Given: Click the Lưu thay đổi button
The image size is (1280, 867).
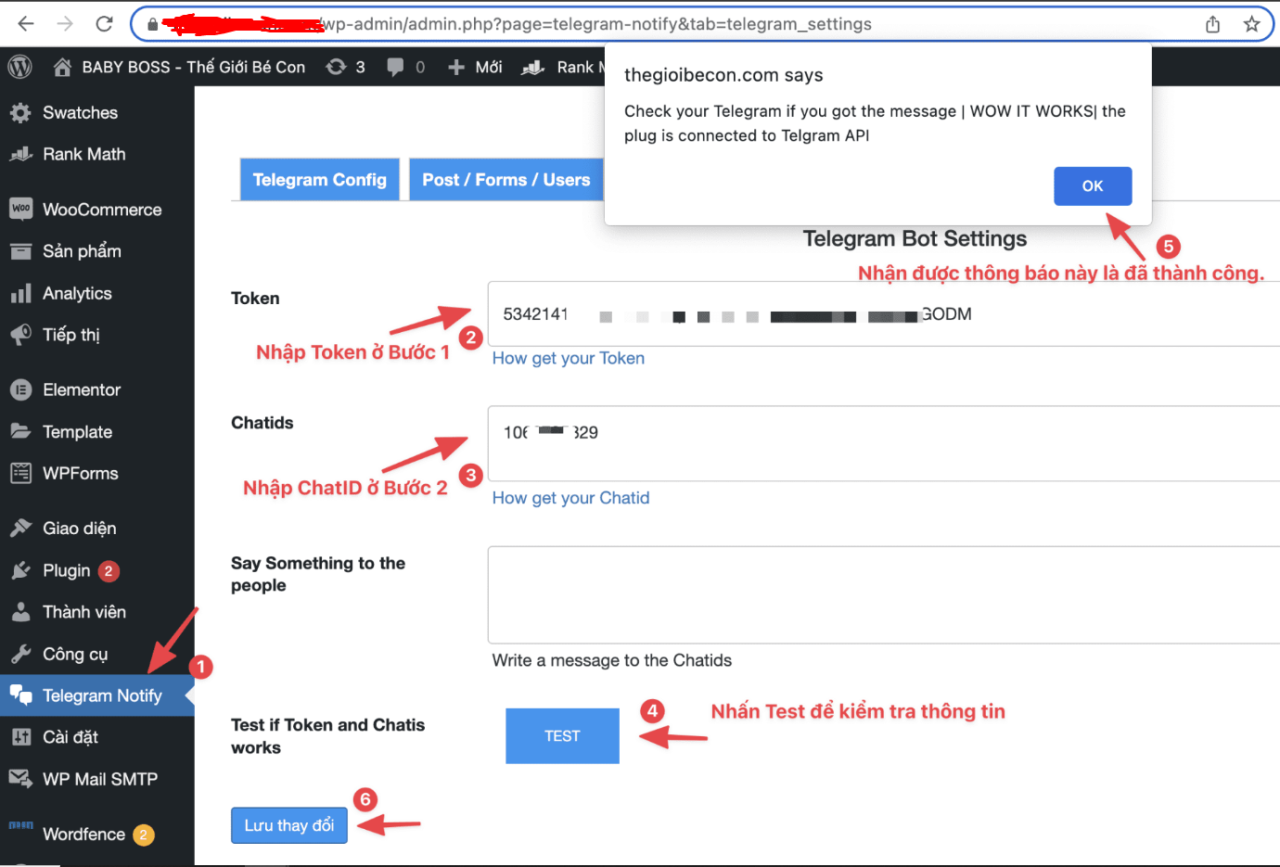Looking at the screenshot, I should pyautogui.click(x=289, y=826).
